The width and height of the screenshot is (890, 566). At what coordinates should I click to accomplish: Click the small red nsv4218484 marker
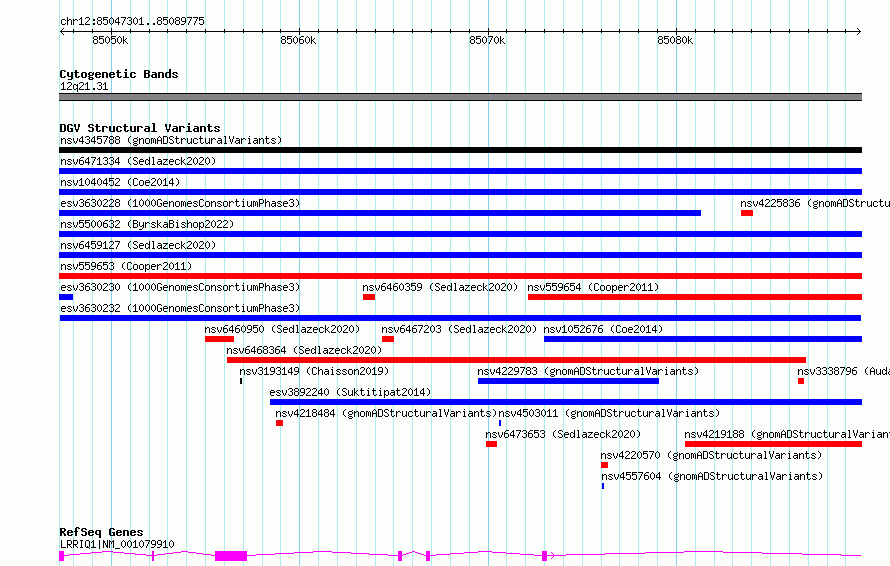pos(279,423)
